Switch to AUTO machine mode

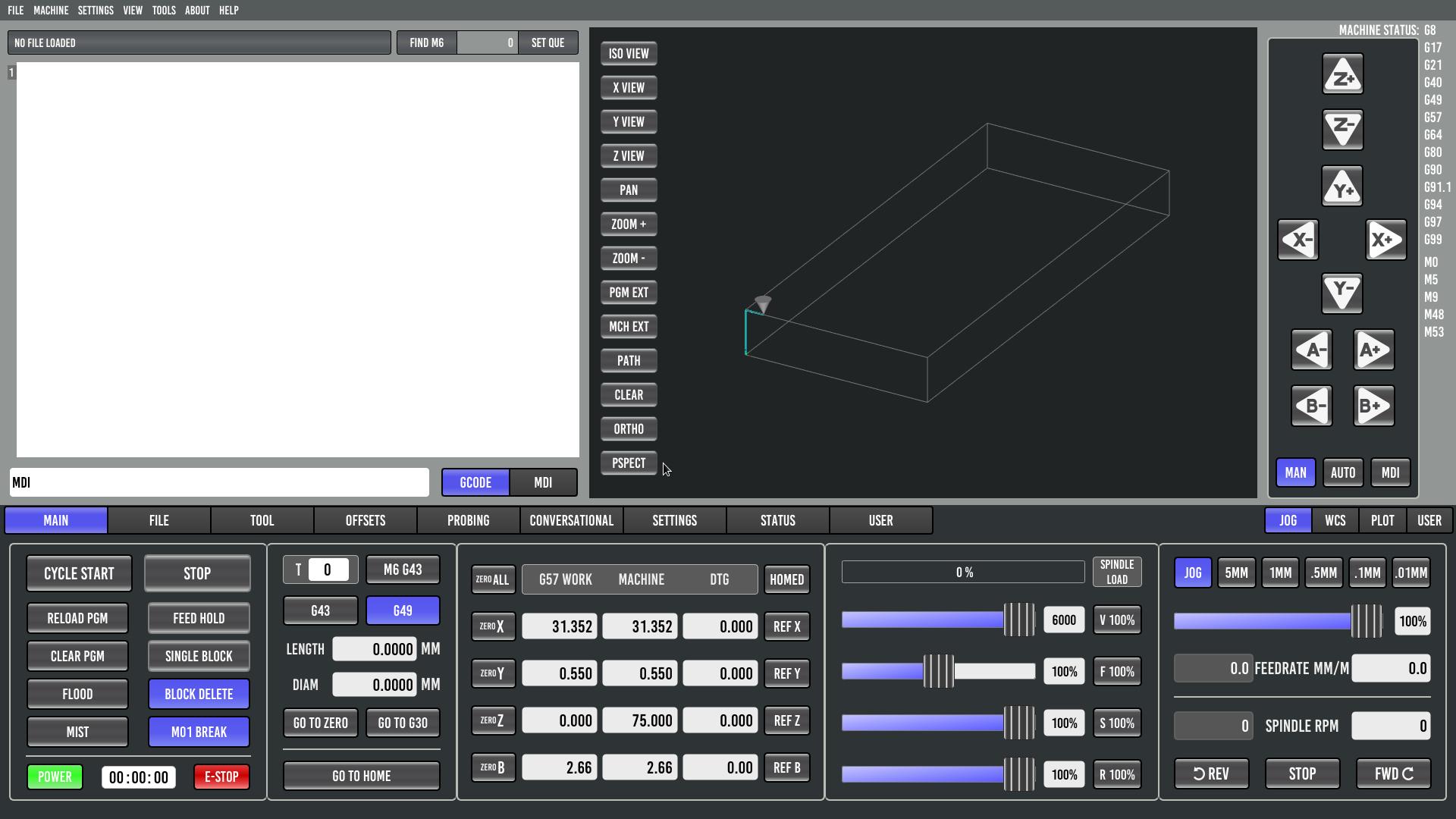pyautogui.click(x=1342, y=472)
